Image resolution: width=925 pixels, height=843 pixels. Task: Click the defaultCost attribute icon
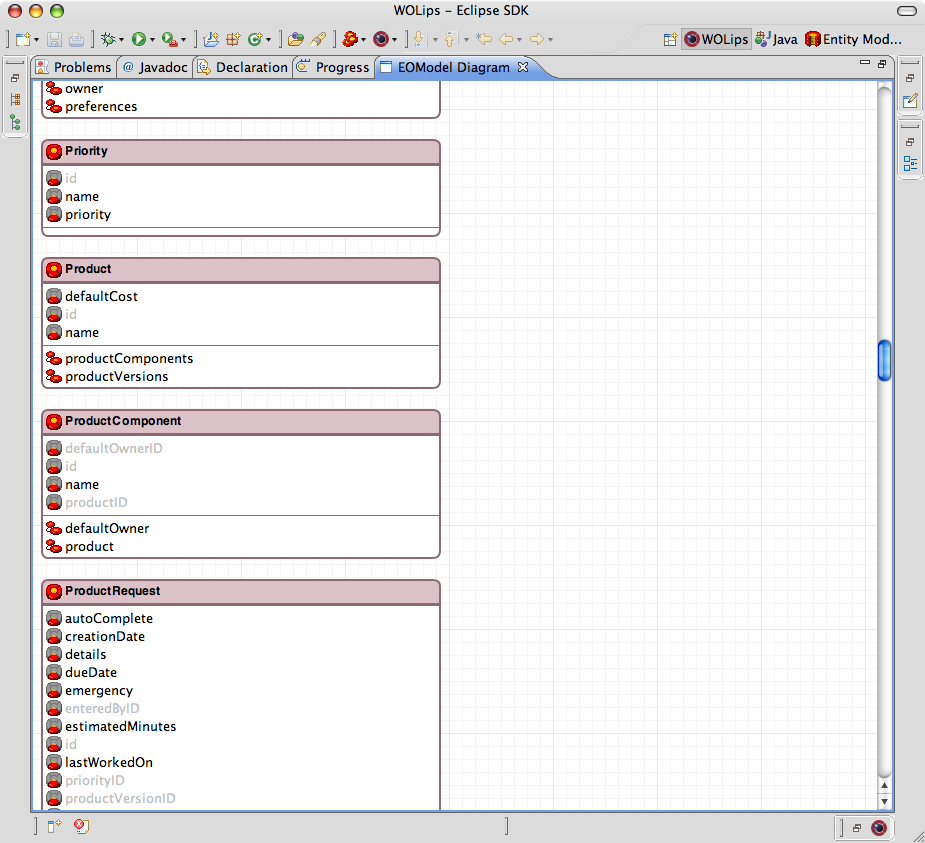click(x=54, y=296)
